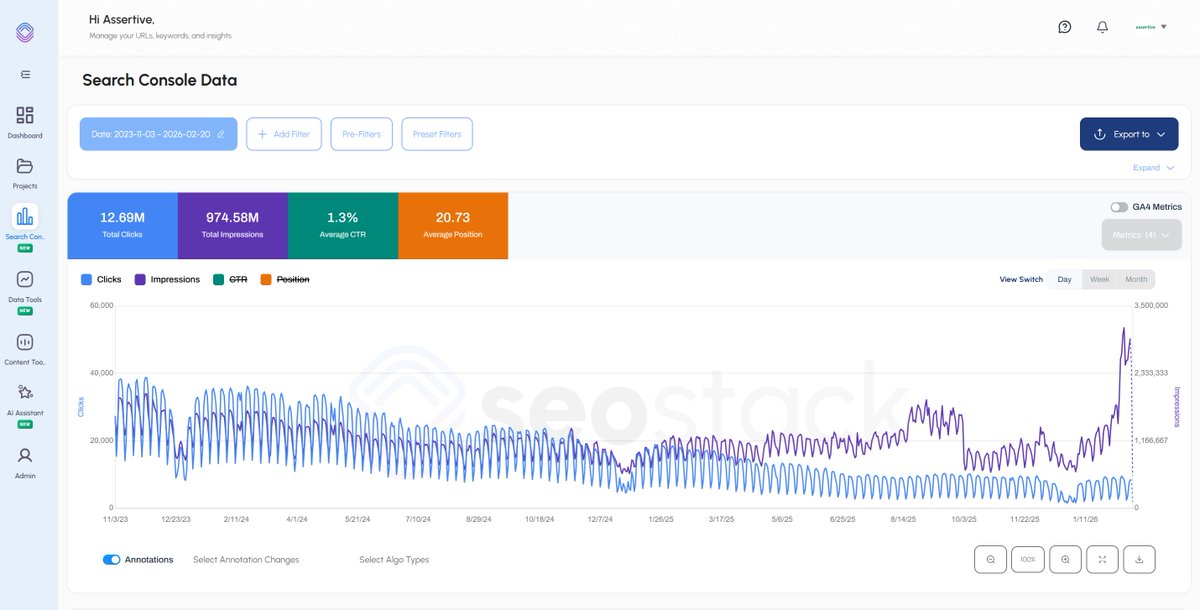Select the Search Console chart icon

point(25,216)
